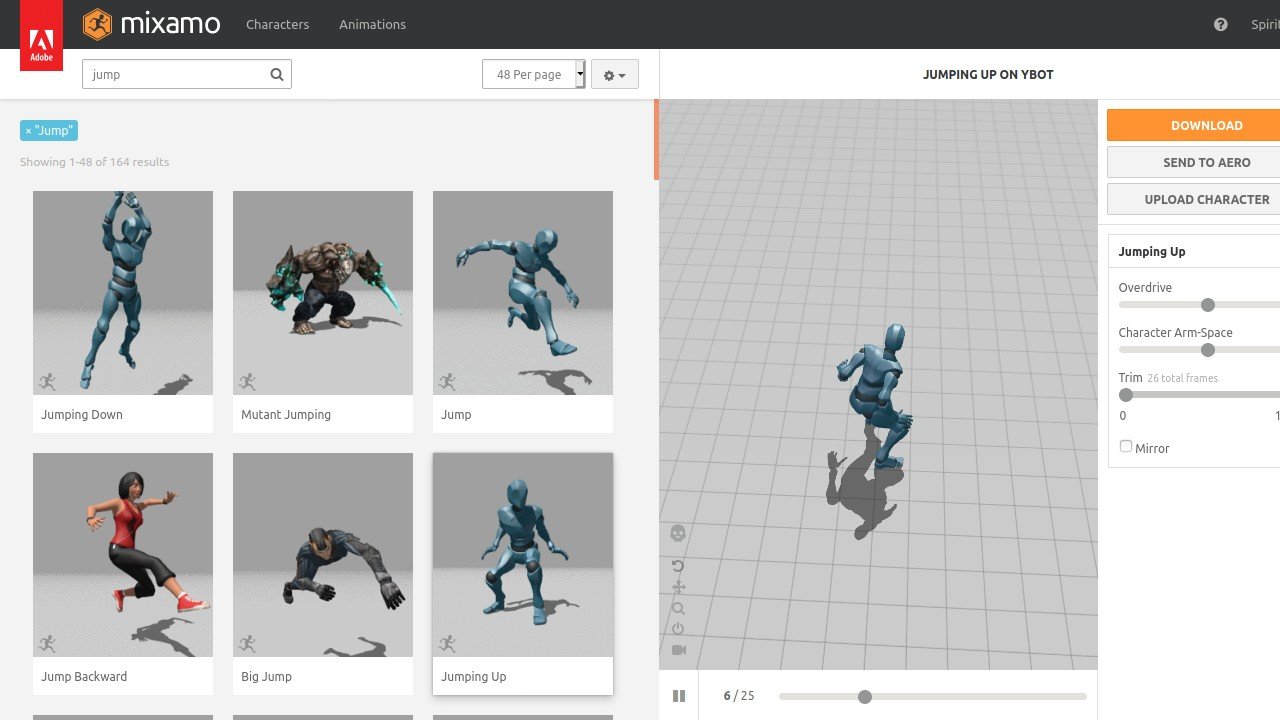
Task: Enable the Mirror checkbox for Jumping Up
Action: [1125, 445]
